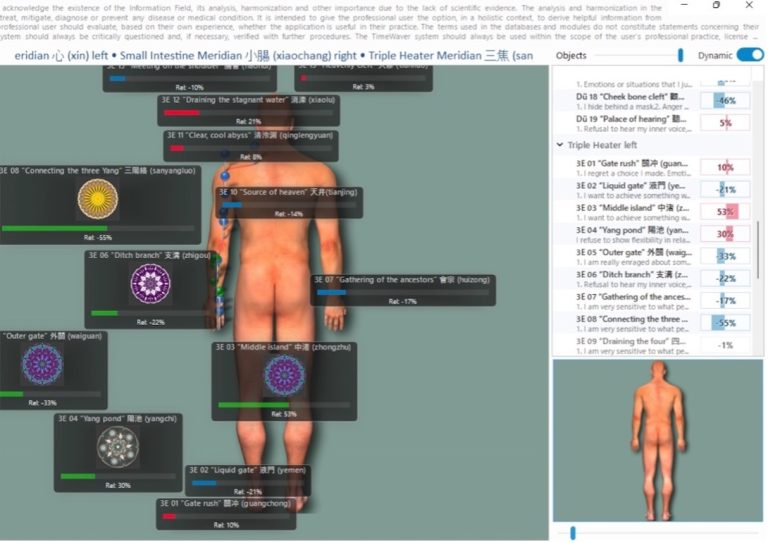Image resolution: width=768 pixels, height=543 pixels.
Task: Select the 3E 03 Middle island list row
Action: 652,212
